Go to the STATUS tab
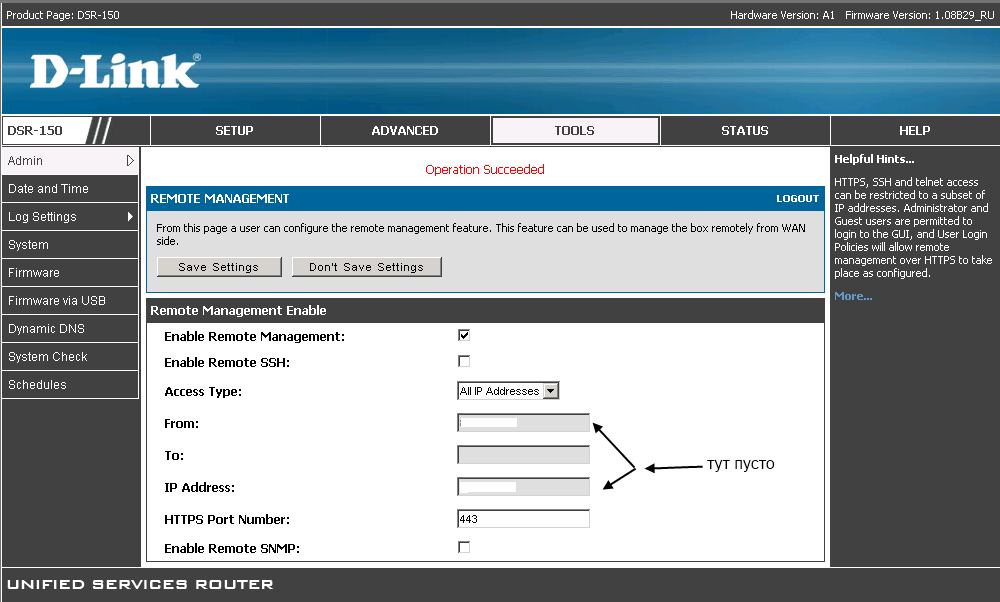The width and height of the screenshot is (1000, 602). (x=745, y=130)
